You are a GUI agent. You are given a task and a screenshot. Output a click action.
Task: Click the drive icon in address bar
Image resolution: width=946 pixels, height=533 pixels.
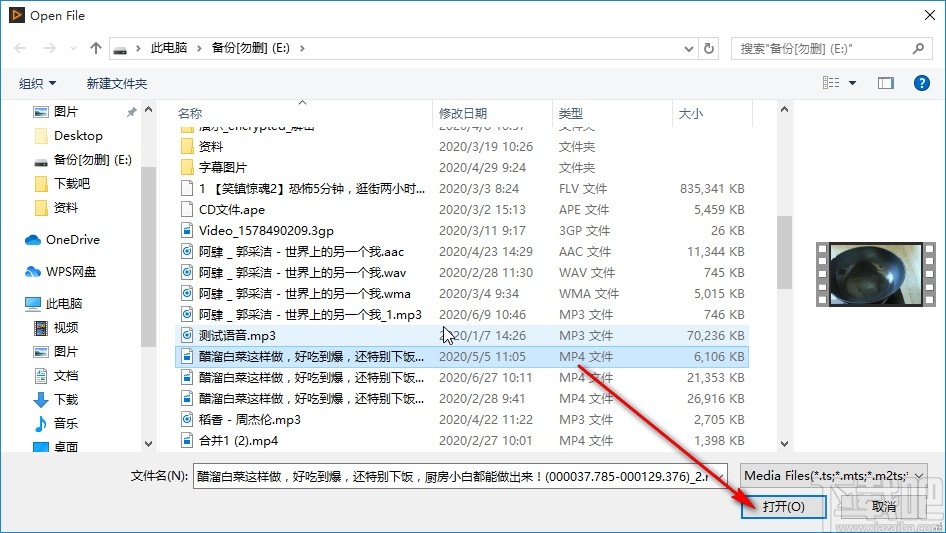tap(120, 49)
